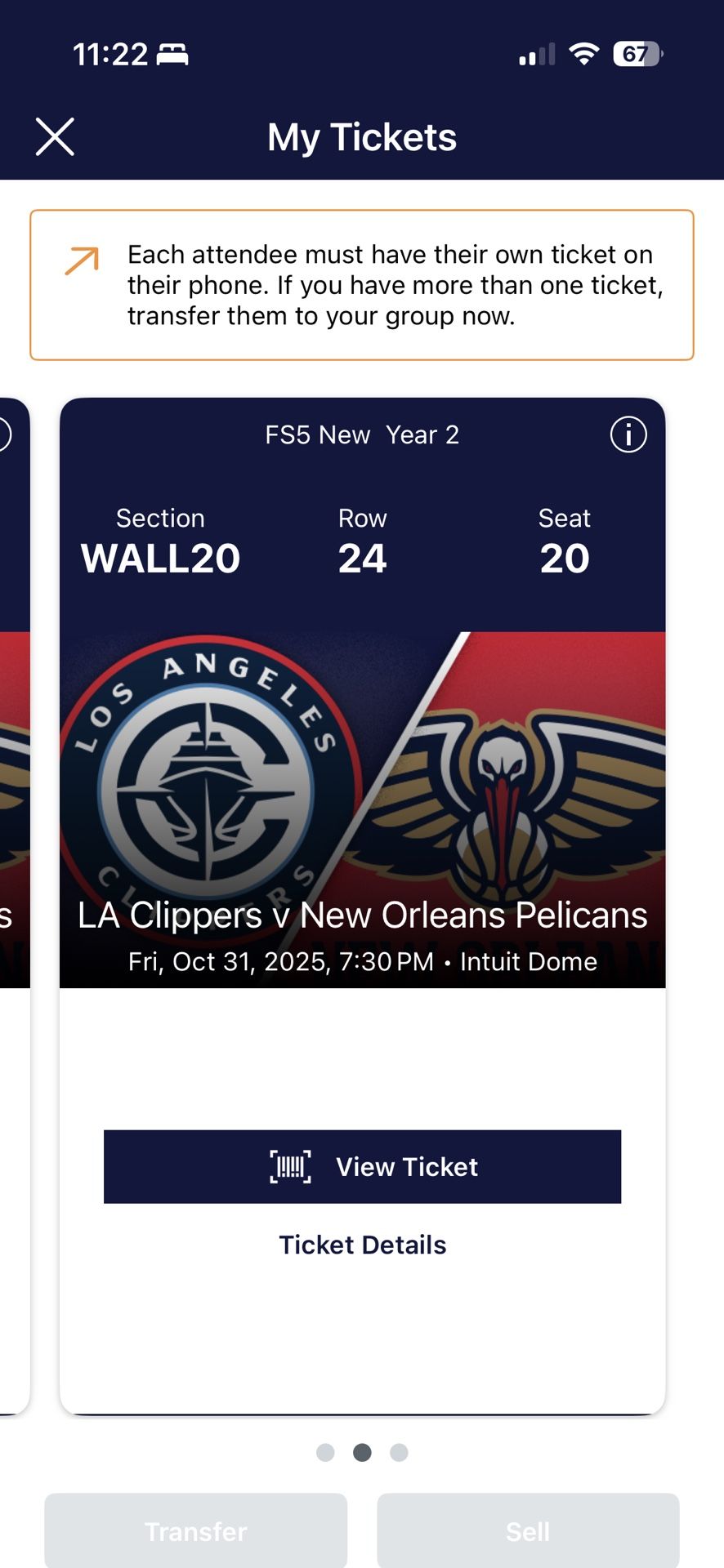The width and height of the screenshot is (724, 1568).
Task: Jump to third ticket page dot
Action: click(x=399, y=1452)
